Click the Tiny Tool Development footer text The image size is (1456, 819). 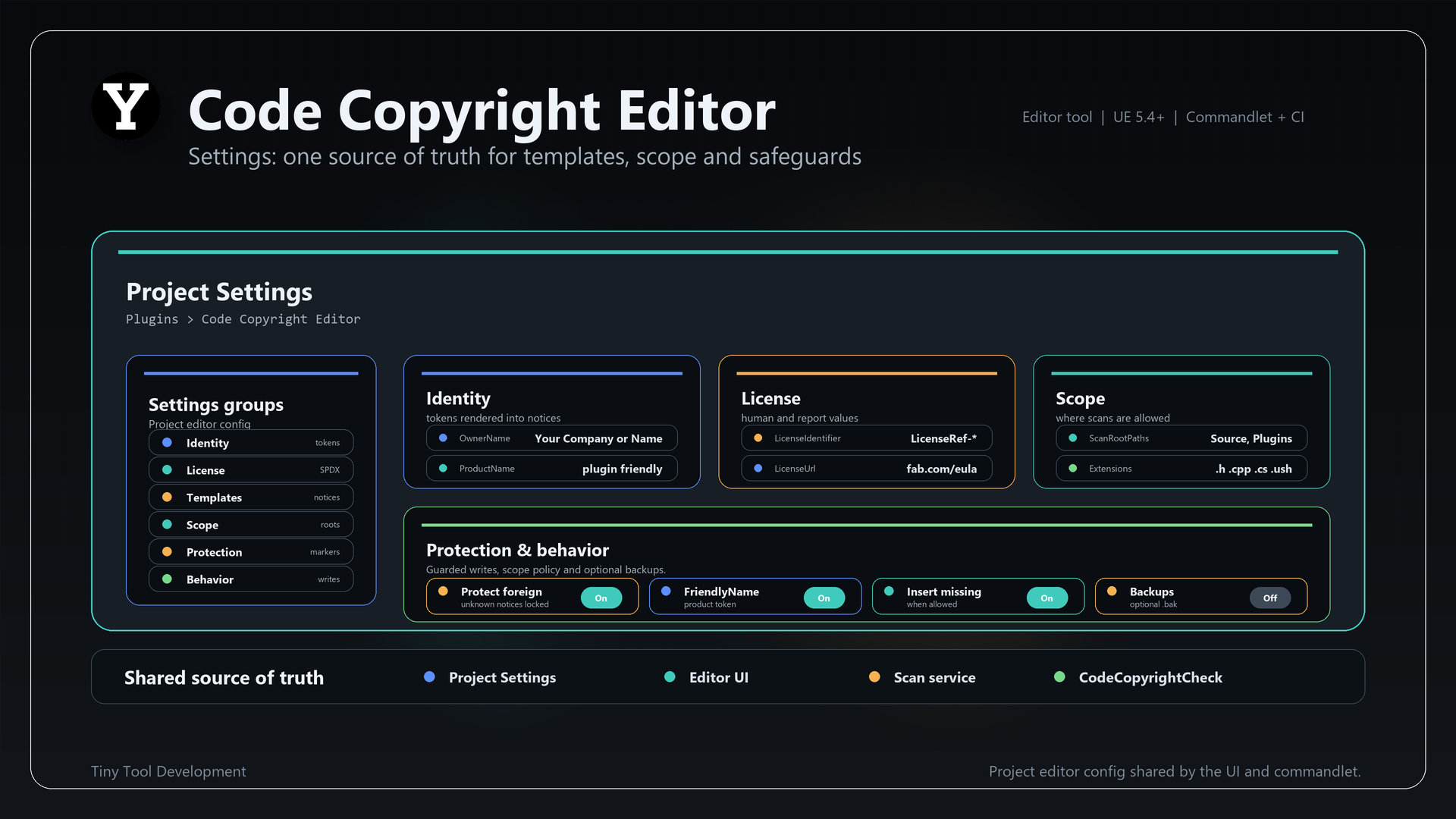pos(168,771)
